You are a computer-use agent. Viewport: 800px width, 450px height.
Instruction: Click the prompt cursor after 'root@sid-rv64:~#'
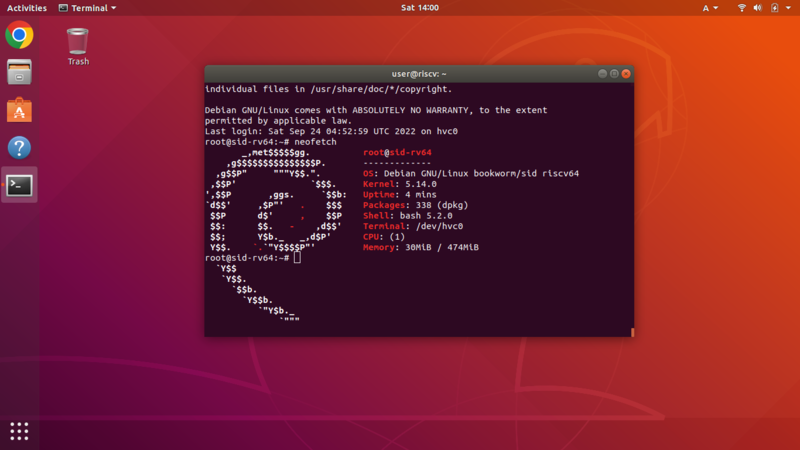tap(297, 258)
